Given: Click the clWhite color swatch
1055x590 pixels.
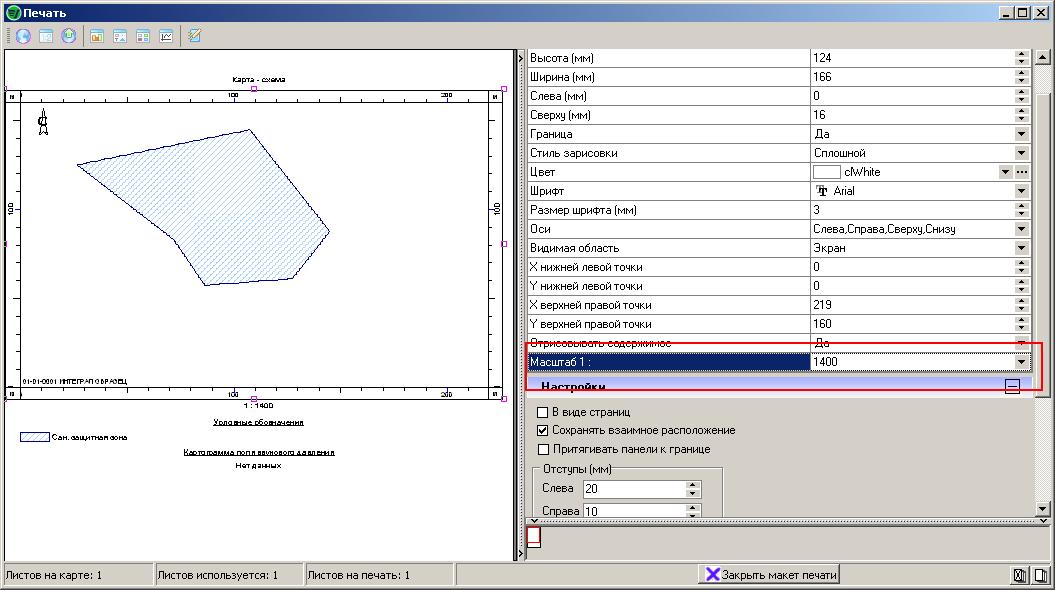Looking at the screenshot, I should click(x=827, y=172).
